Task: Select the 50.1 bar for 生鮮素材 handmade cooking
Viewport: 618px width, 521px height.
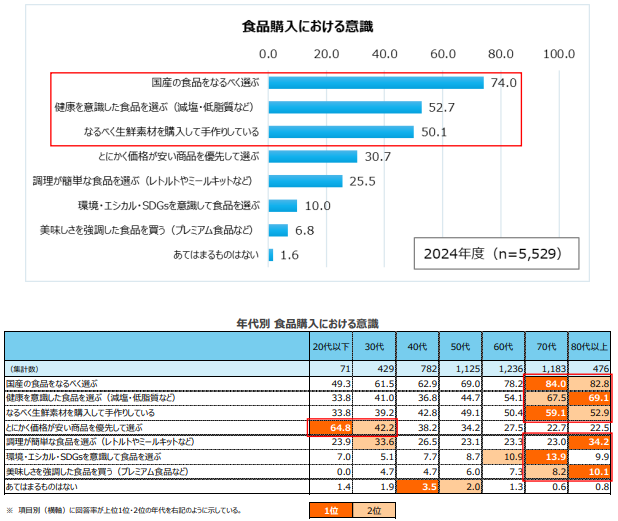Action: click(x=340, y=131)
